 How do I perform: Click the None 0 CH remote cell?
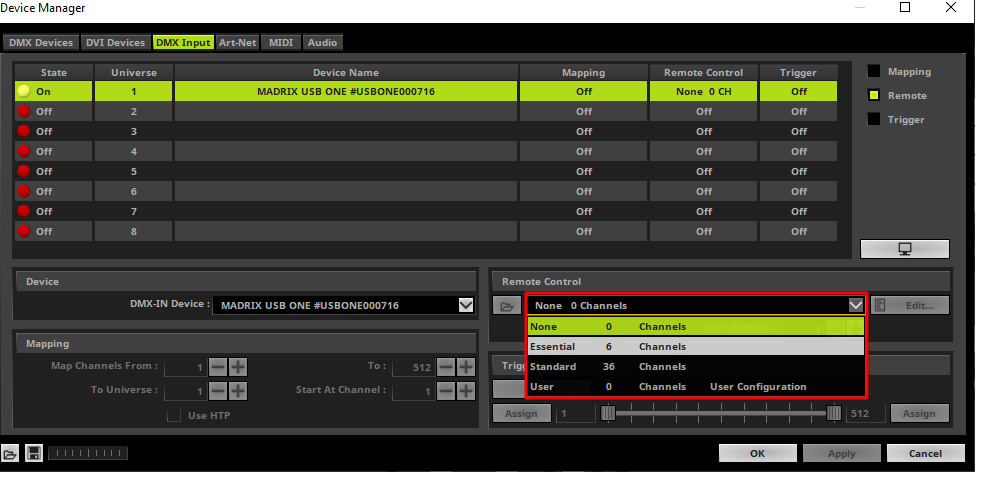[x=703, y=91]
